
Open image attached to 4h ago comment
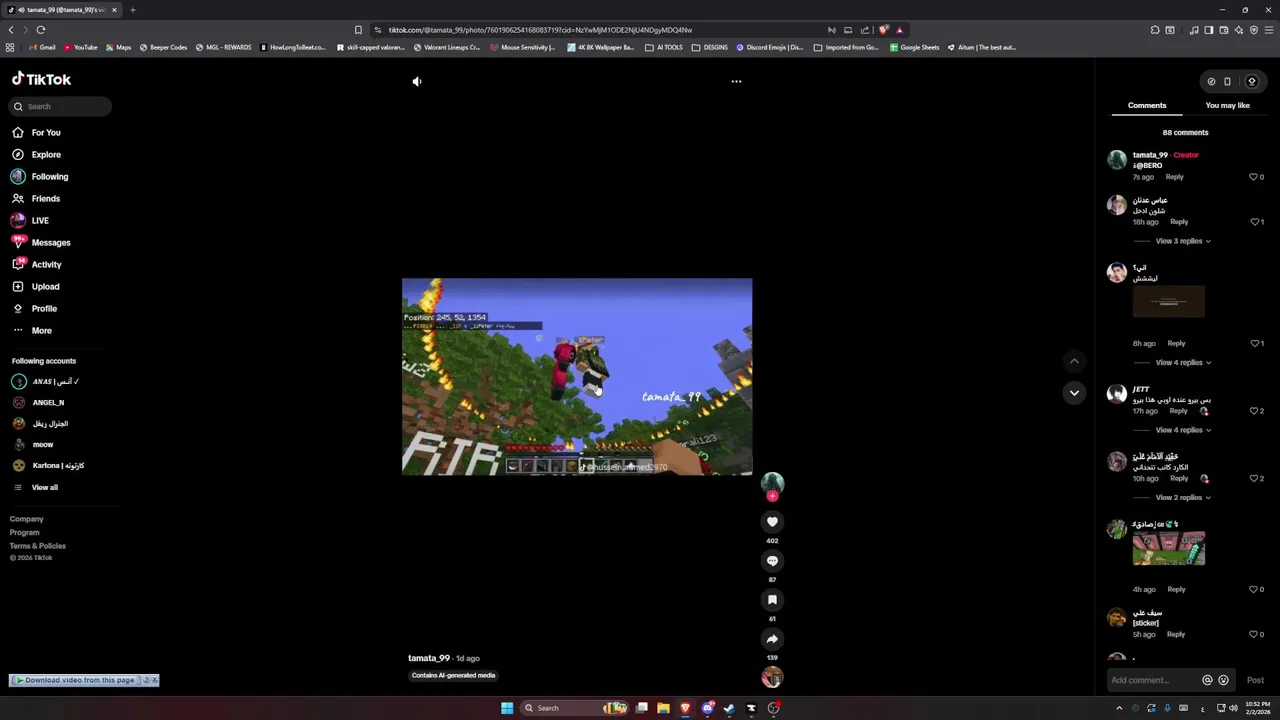(1168, 548)
